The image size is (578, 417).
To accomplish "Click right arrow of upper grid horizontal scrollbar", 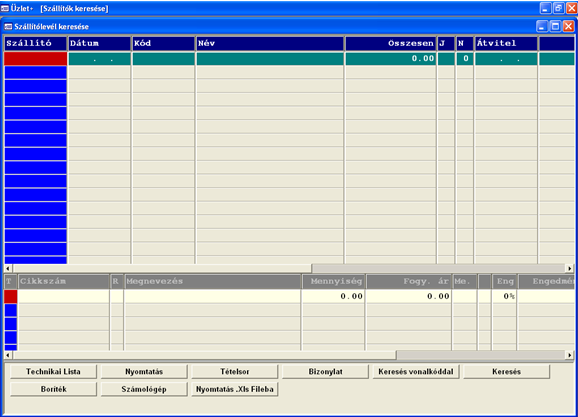I will [x=570, y=268].
